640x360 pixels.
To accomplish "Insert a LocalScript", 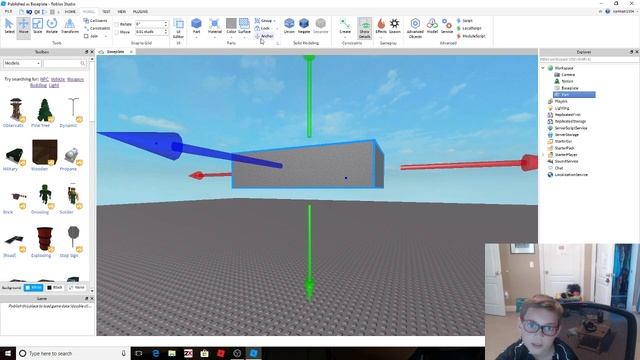I will tap(469, 28).
